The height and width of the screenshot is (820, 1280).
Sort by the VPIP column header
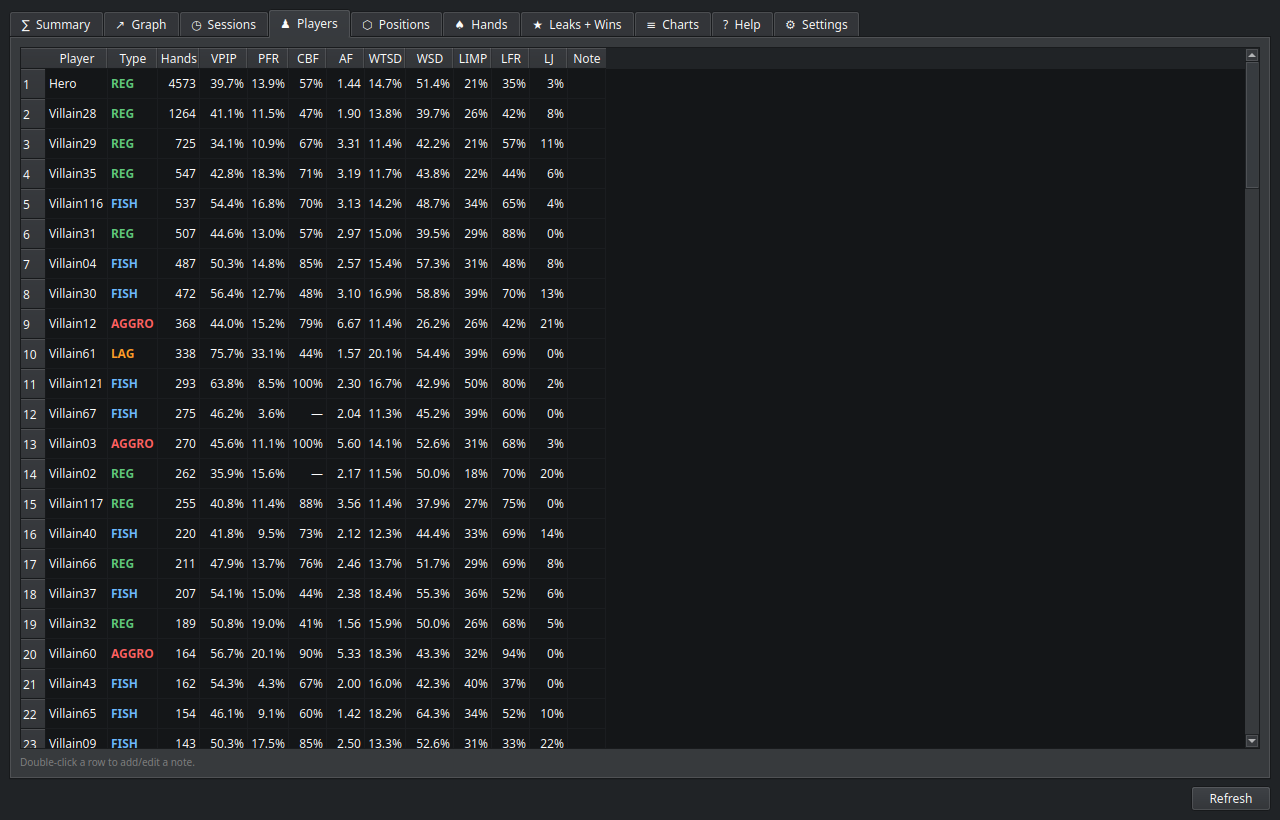(224, 58)
